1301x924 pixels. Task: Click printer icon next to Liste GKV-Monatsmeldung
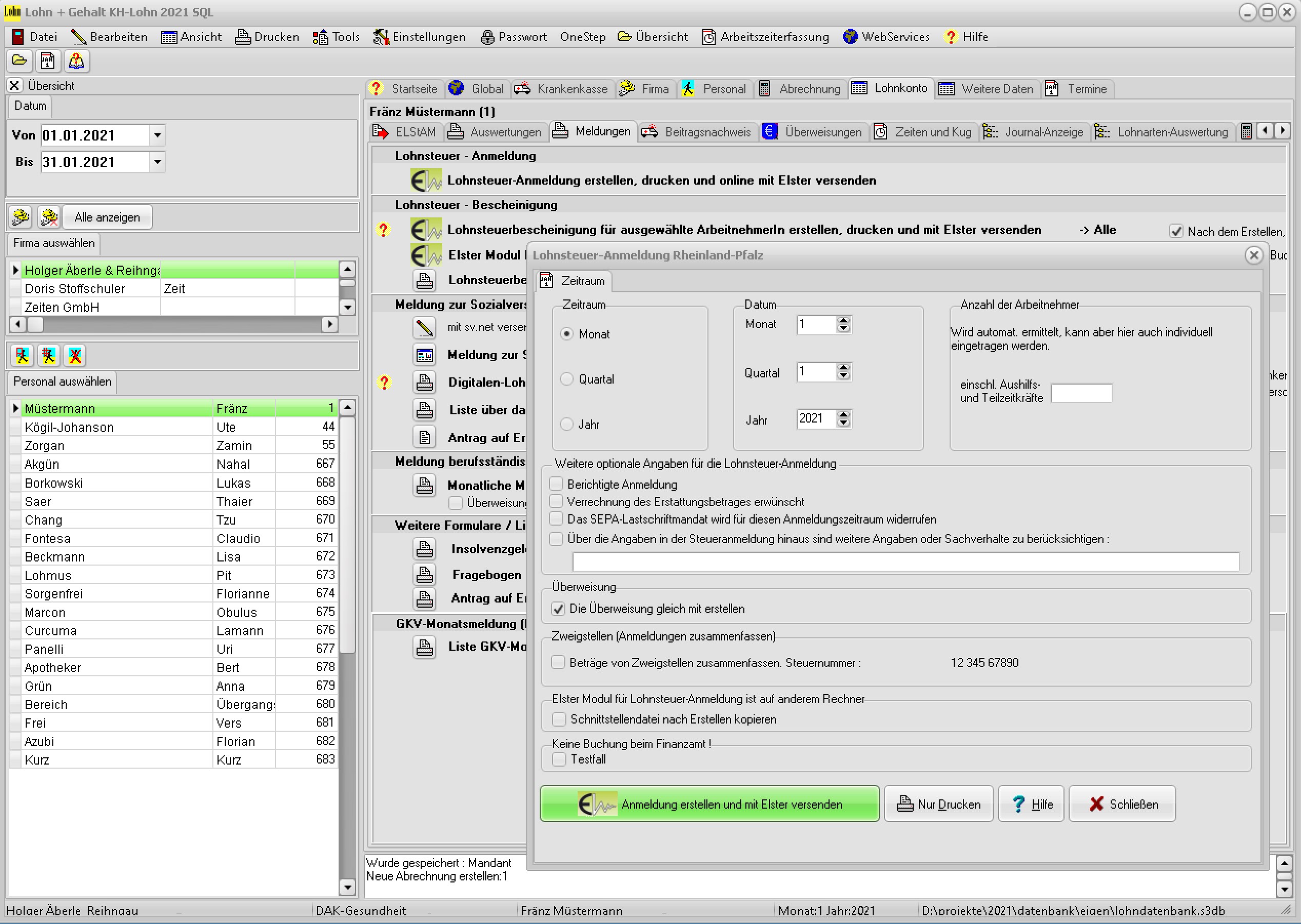[x=425, y=647]
